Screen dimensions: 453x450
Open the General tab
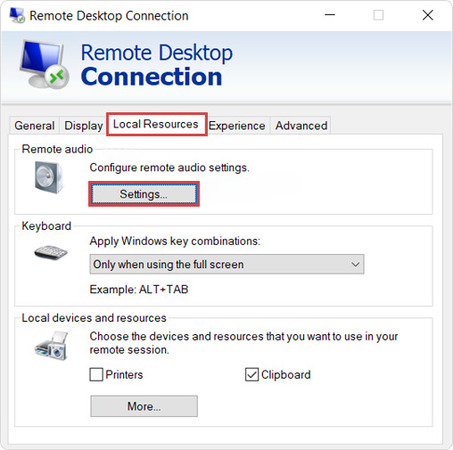(34, 126)
